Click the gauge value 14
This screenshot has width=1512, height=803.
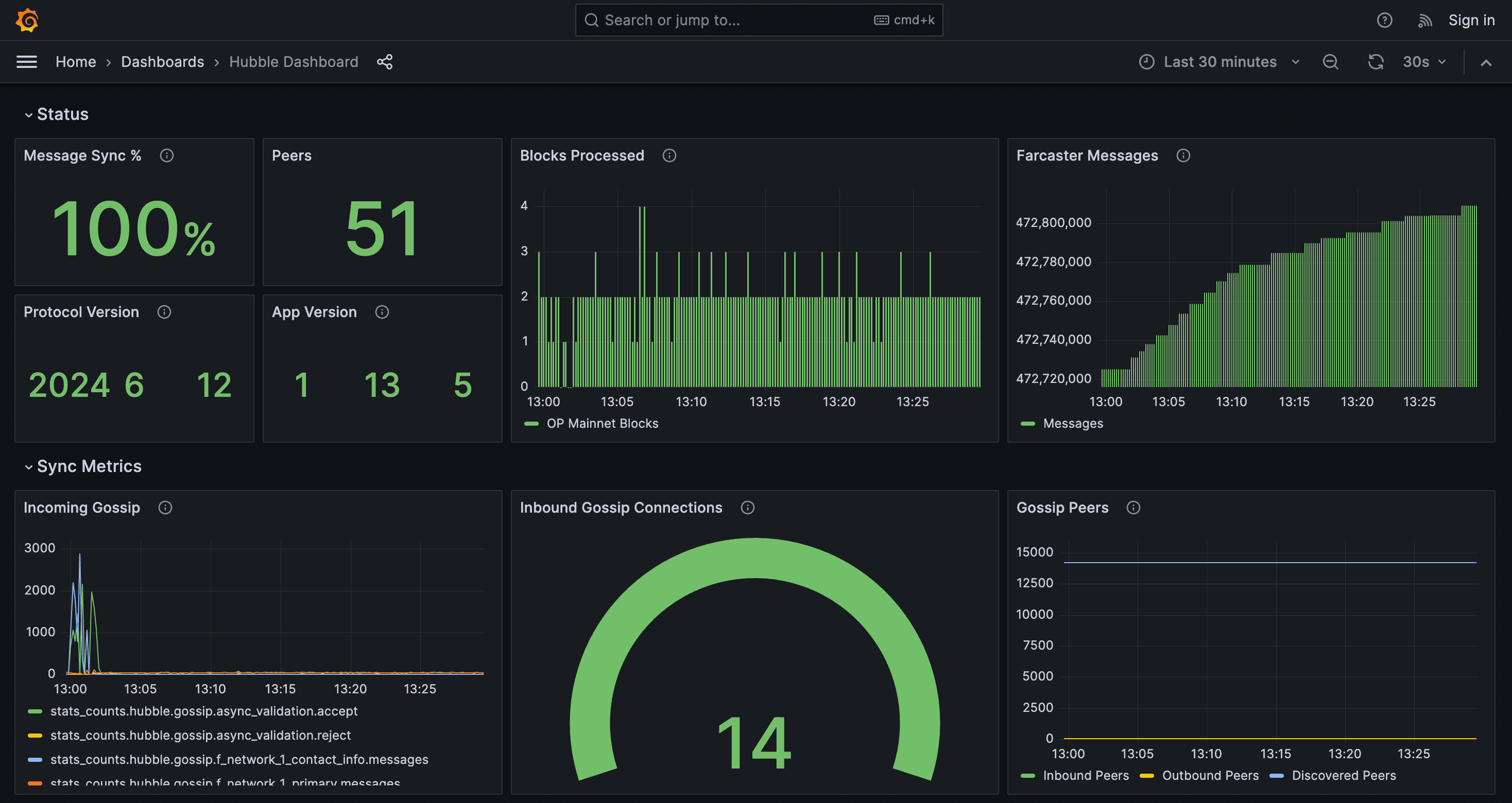(754, 743)
